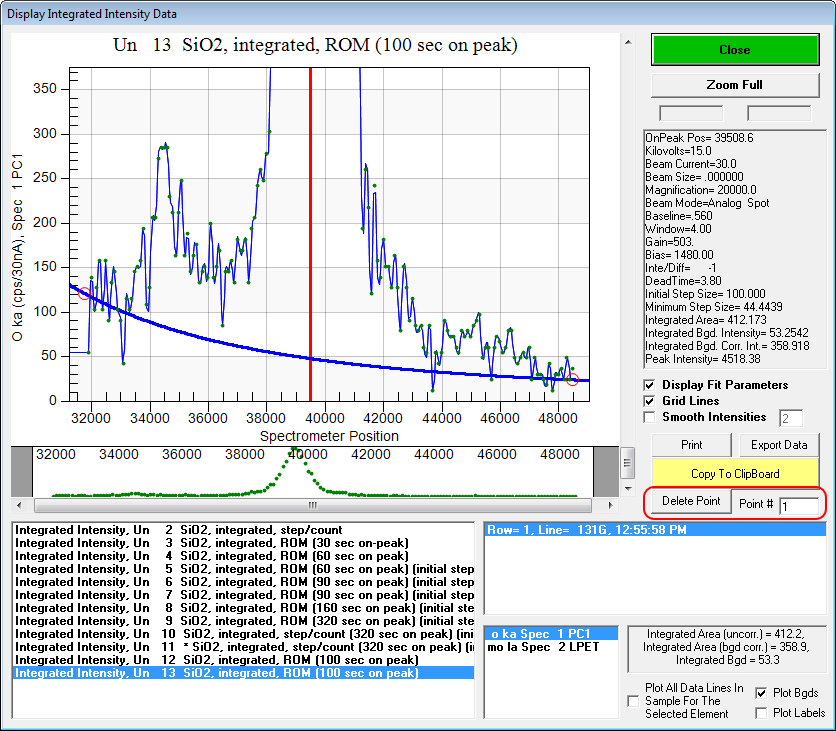The image size is (836, 731).
Task: Disable the Grid Lines checkbox
Action: pyautogui.click(x=650, y=401)
